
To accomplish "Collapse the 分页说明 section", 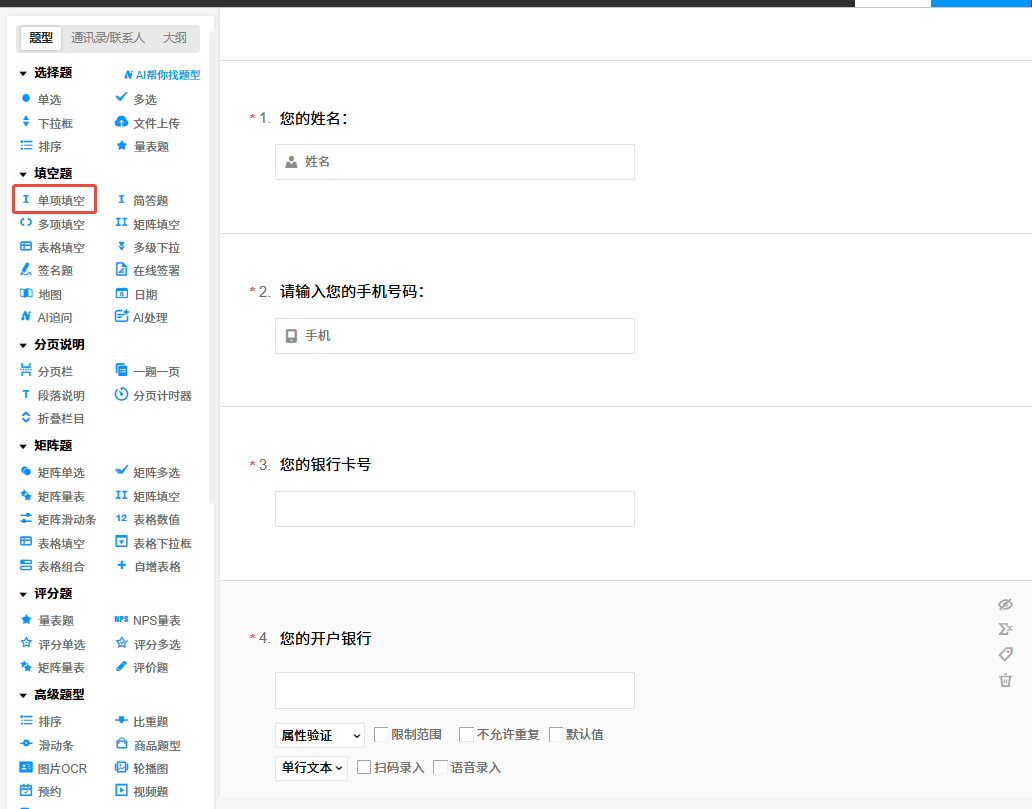I will click(23, 346).
